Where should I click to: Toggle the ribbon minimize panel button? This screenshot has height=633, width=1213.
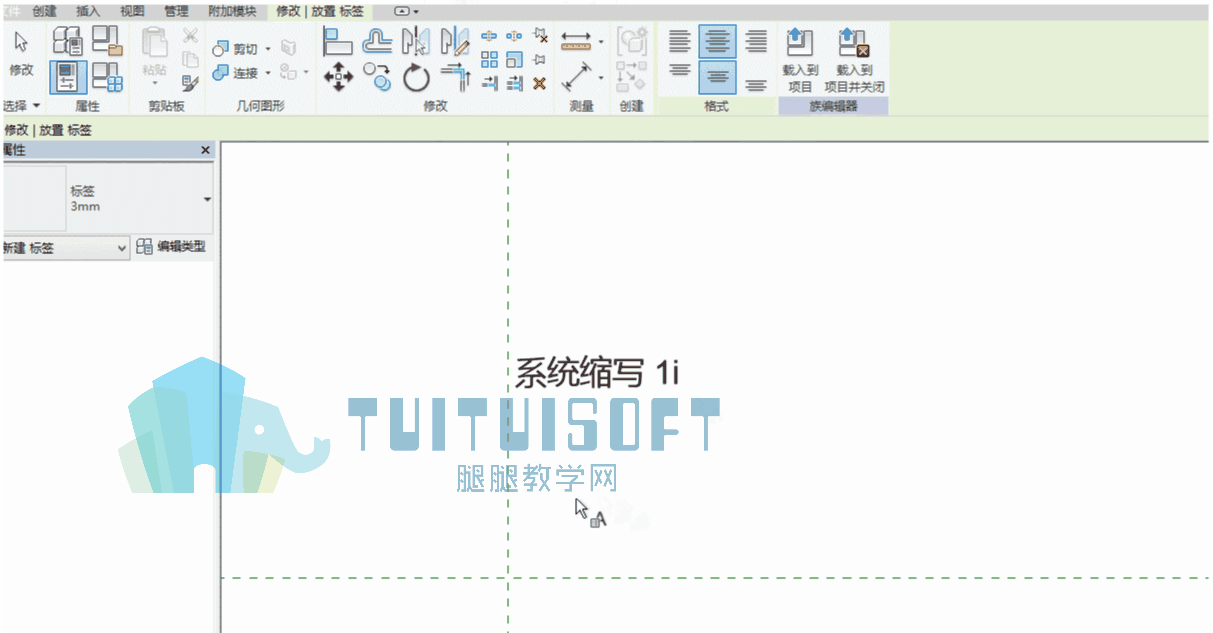[402, 11]
